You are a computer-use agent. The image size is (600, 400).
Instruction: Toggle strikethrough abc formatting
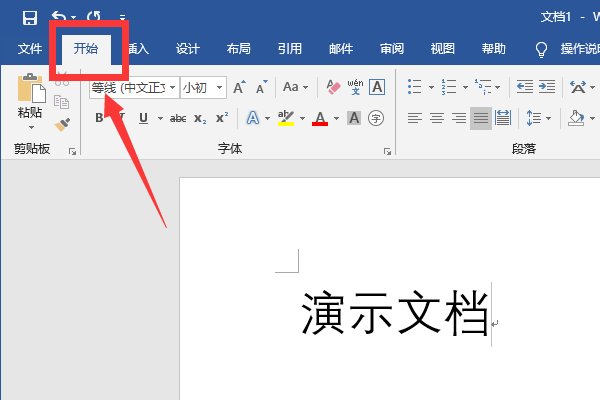tap(178, 118)
